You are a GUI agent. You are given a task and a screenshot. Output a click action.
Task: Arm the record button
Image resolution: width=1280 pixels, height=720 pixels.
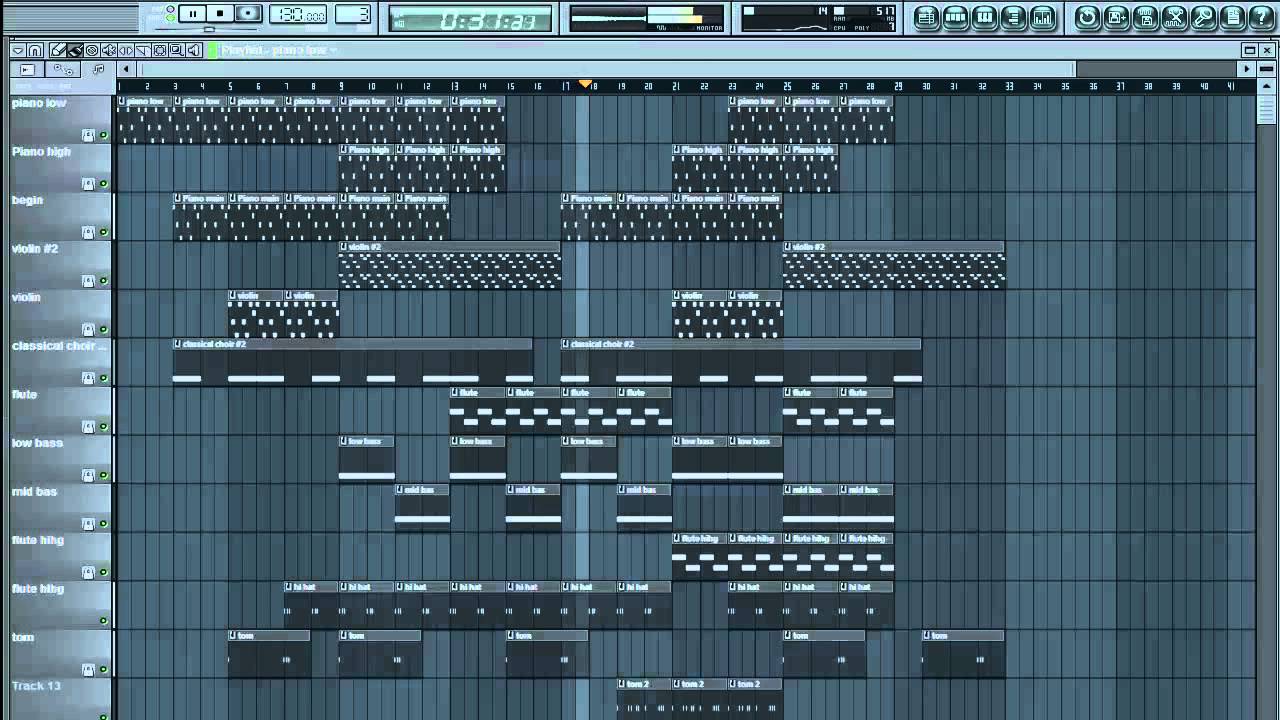(248, 13)
